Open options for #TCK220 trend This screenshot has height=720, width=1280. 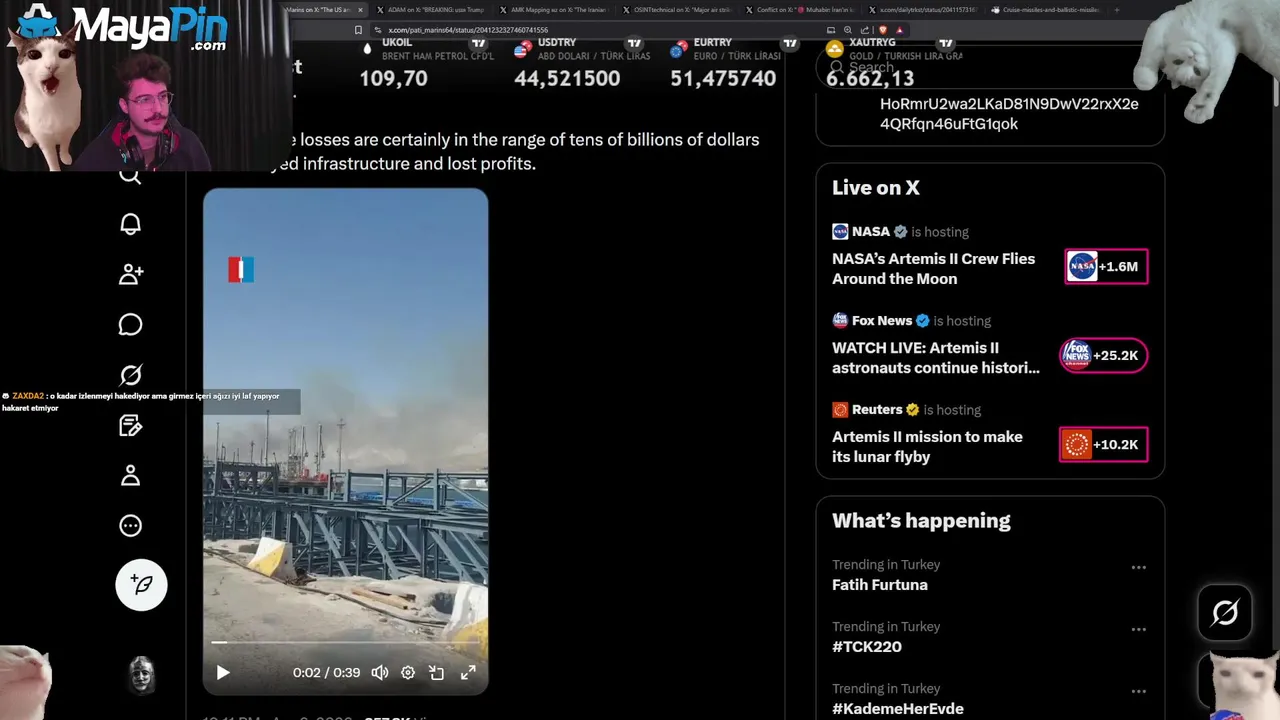pos(1138,629)
